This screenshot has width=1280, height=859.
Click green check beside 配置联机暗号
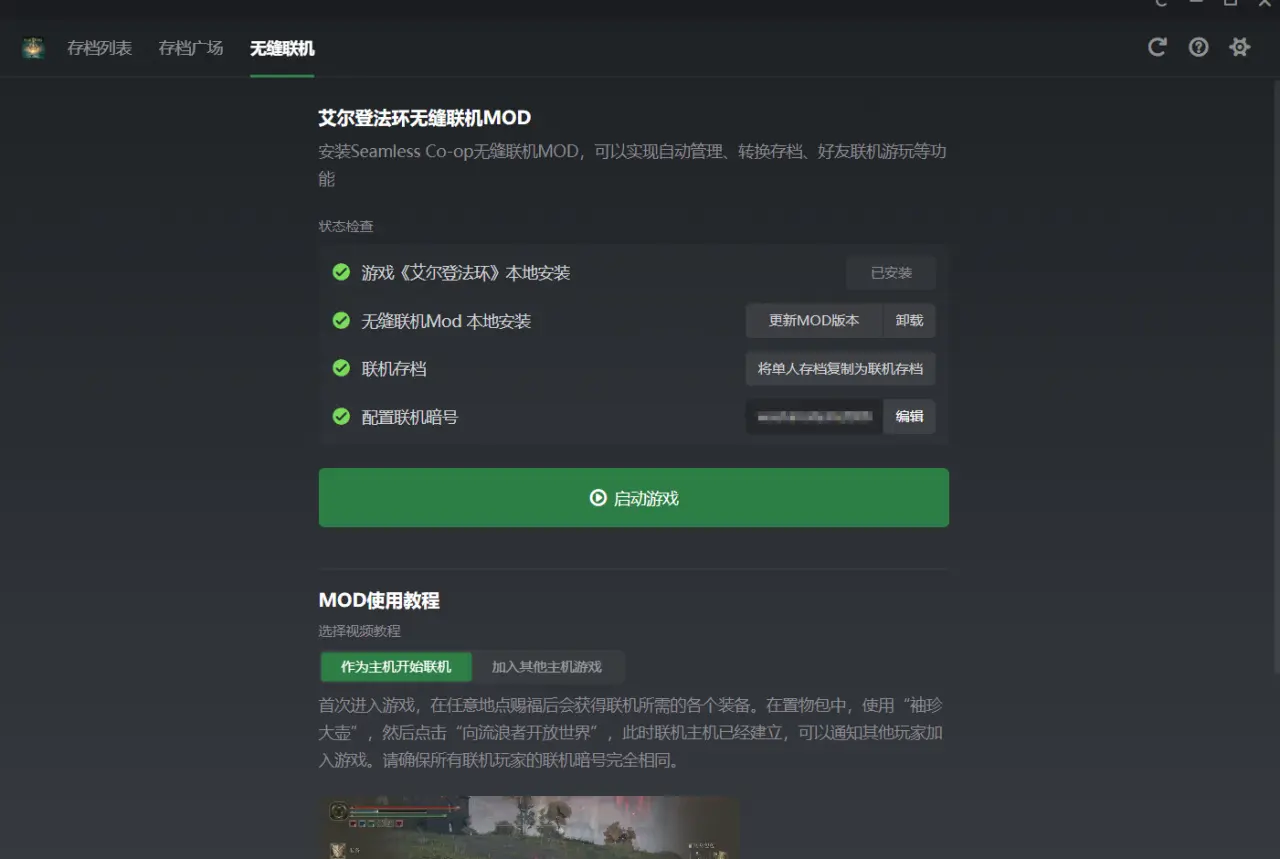coord(341,416)
